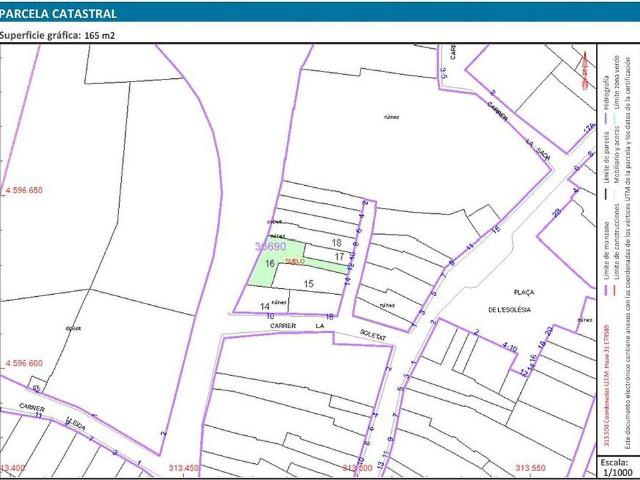Select the coordinate label 4.596.600
Viewport: 640px width, 480px height.
(24, 363)
